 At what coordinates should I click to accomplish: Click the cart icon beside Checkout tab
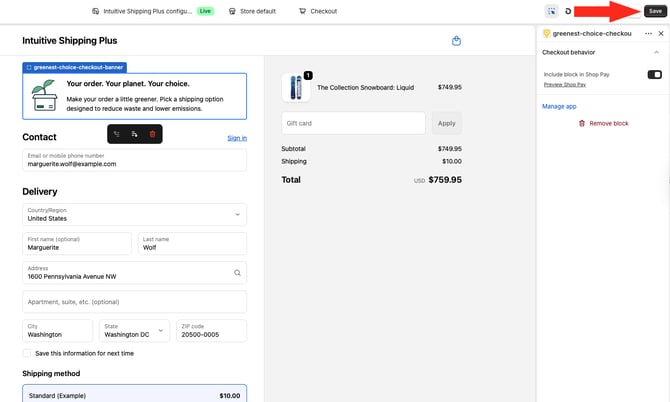(x=303, y=12)
